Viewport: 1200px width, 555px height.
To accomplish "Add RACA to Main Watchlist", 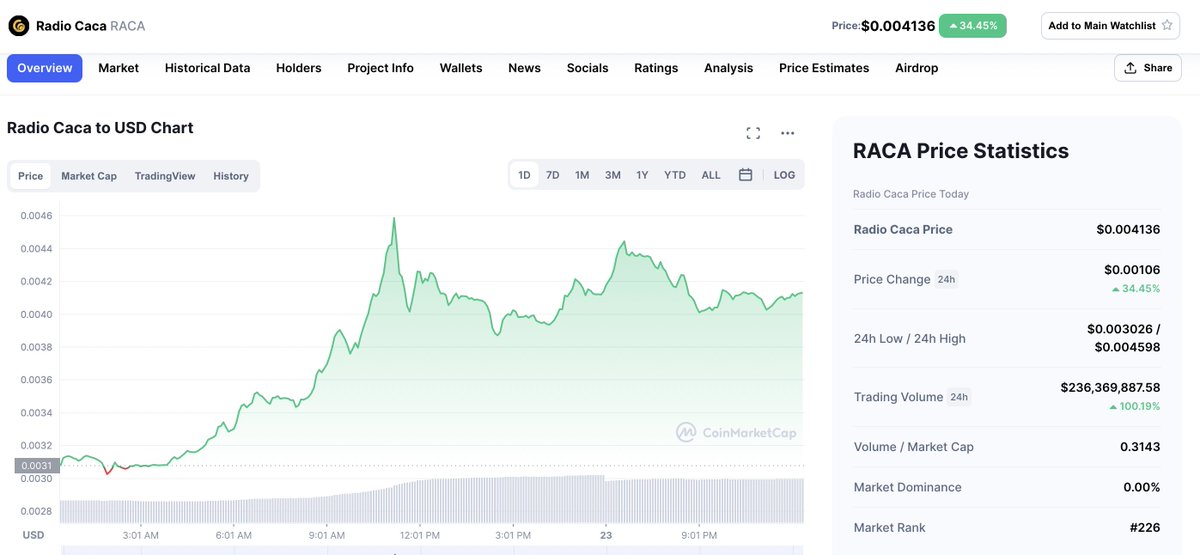I will (1110, 25).
